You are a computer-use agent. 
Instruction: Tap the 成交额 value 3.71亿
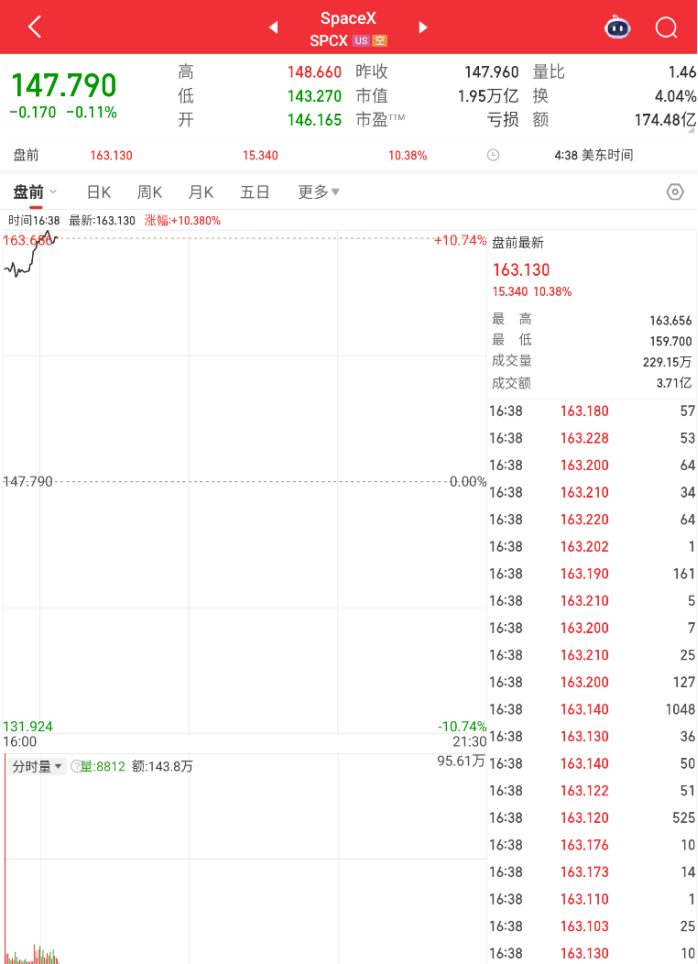tap(674, 383)
